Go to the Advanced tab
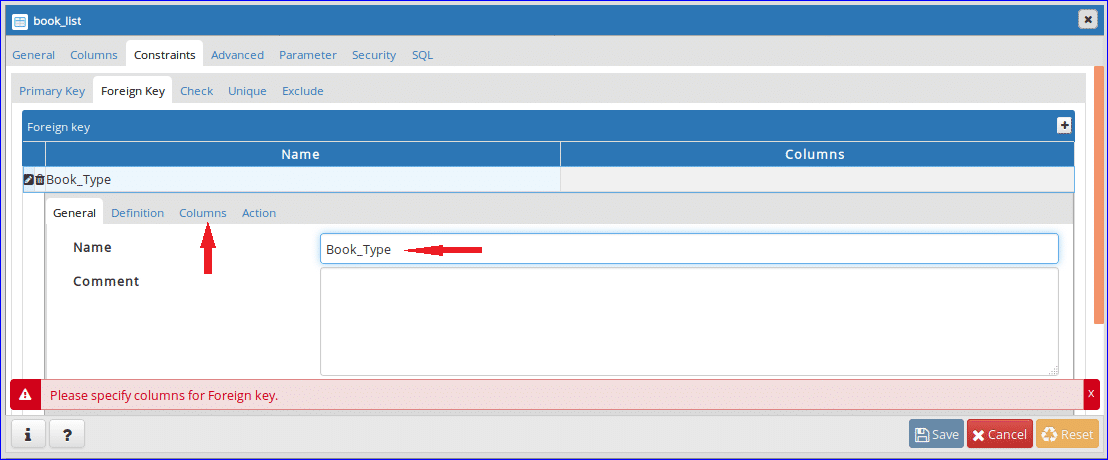 (x=237, y=54)
